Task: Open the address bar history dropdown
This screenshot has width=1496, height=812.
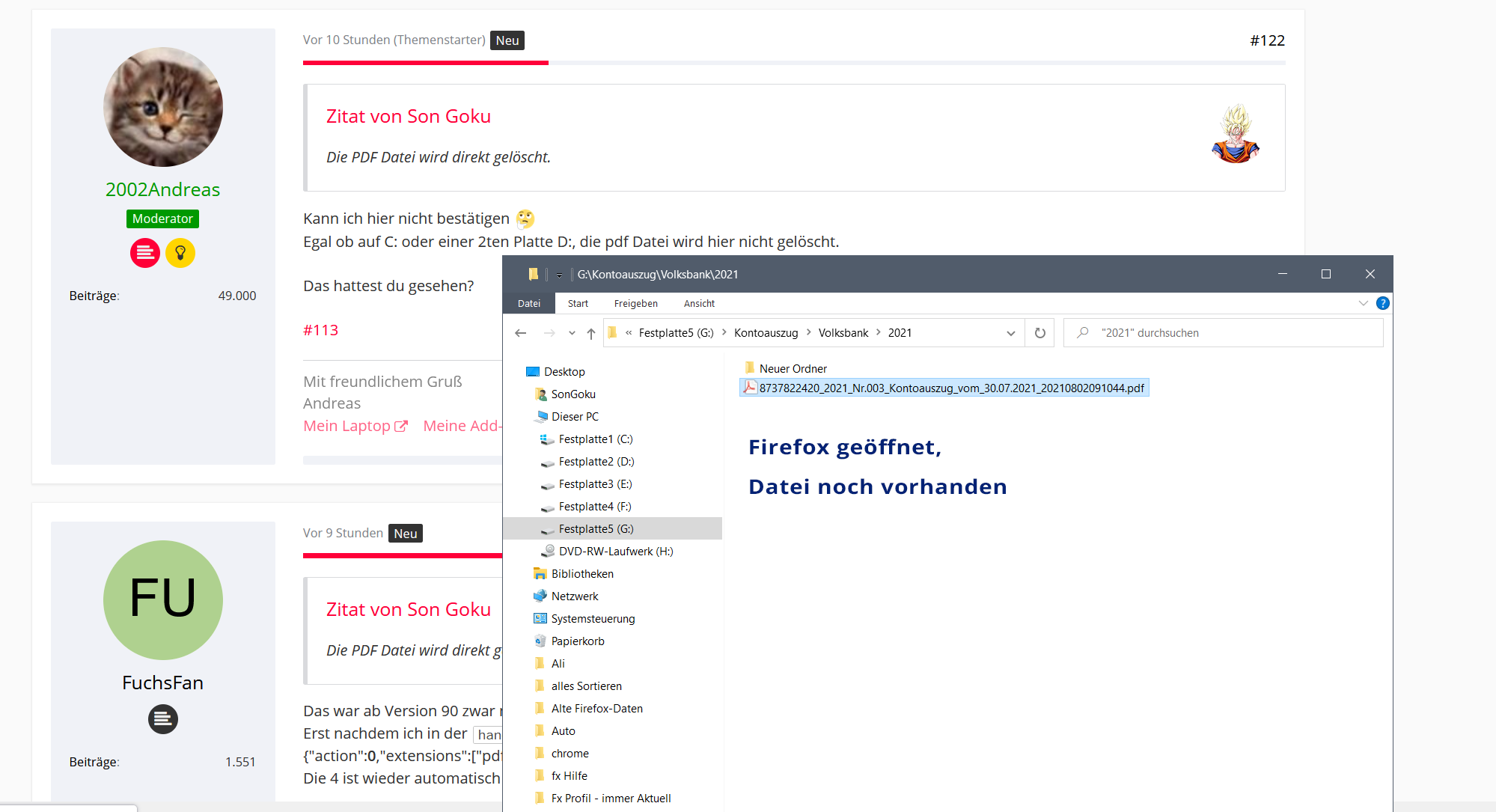Action: point(1010,333)
